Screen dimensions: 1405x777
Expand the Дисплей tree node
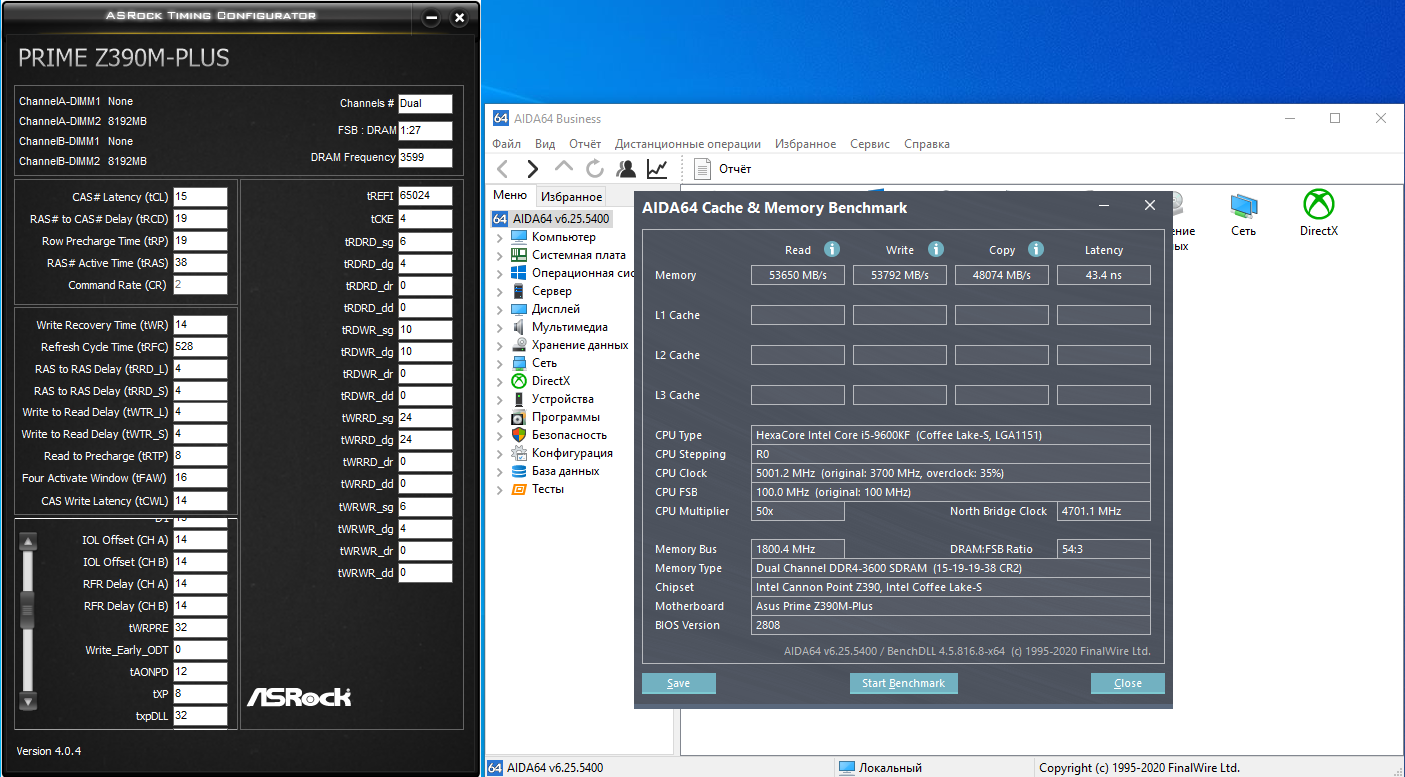[x=500, y=309]
